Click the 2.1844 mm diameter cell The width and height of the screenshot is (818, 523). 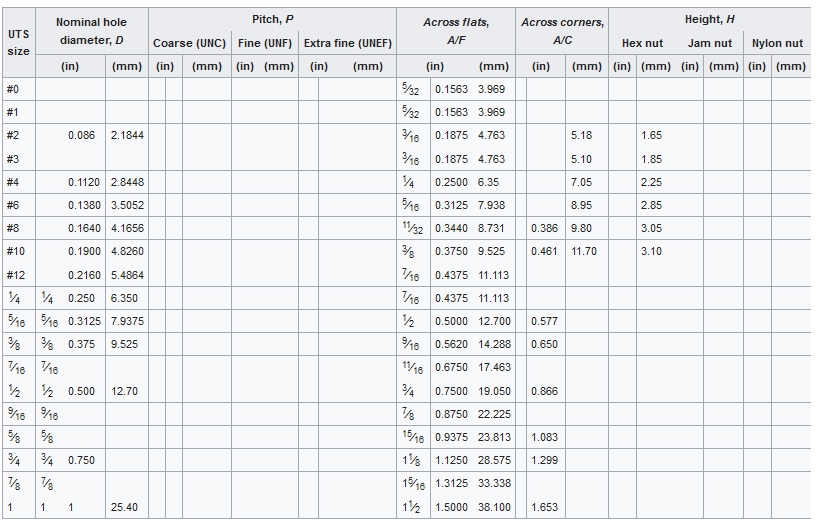click(127, 135)
